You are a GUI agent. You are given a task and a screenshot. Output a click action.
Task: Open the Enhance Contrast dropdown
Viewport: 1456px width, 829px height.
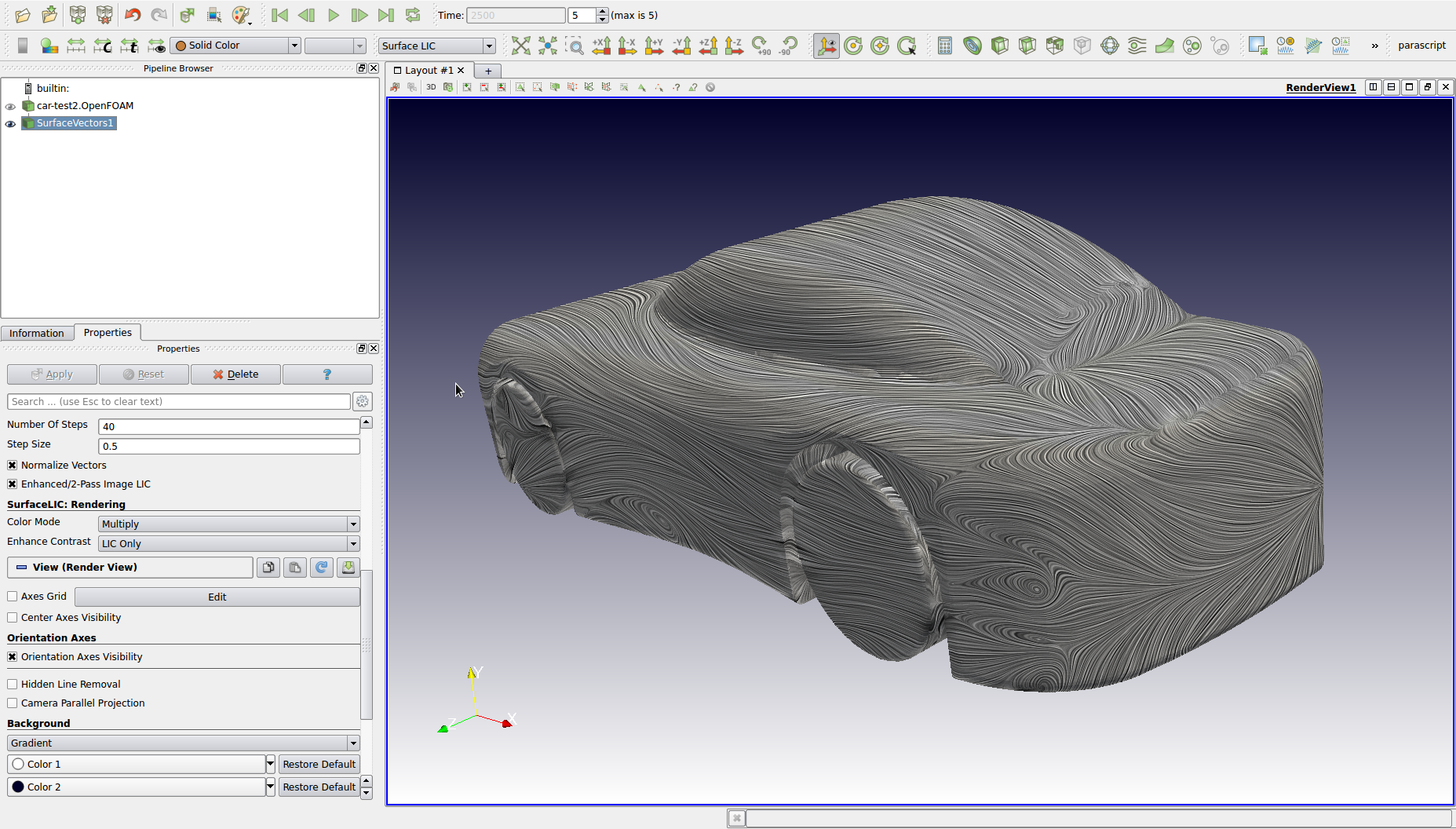228,543
